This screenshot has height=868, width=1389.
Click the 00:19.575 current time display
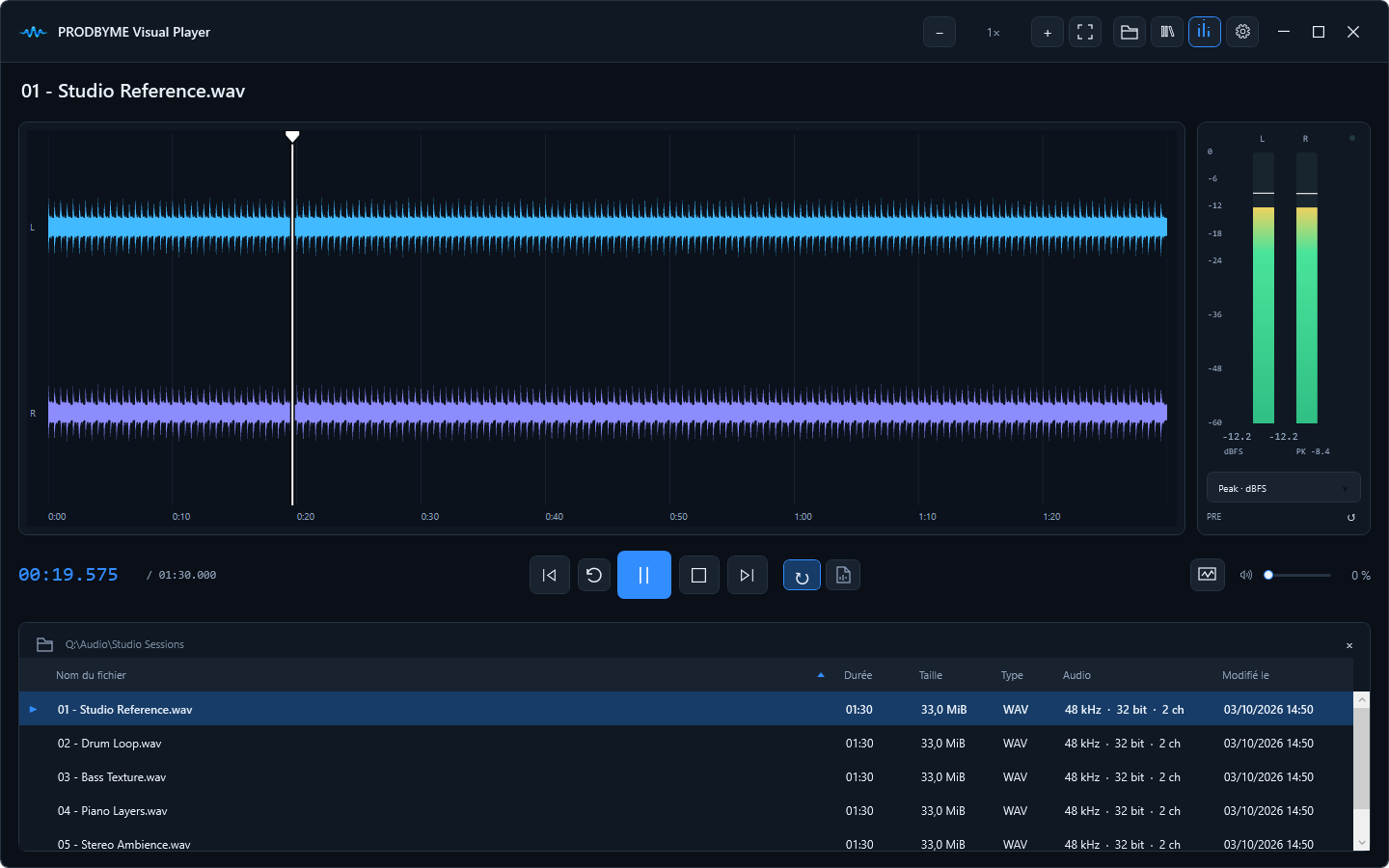(x=68, y=575)
